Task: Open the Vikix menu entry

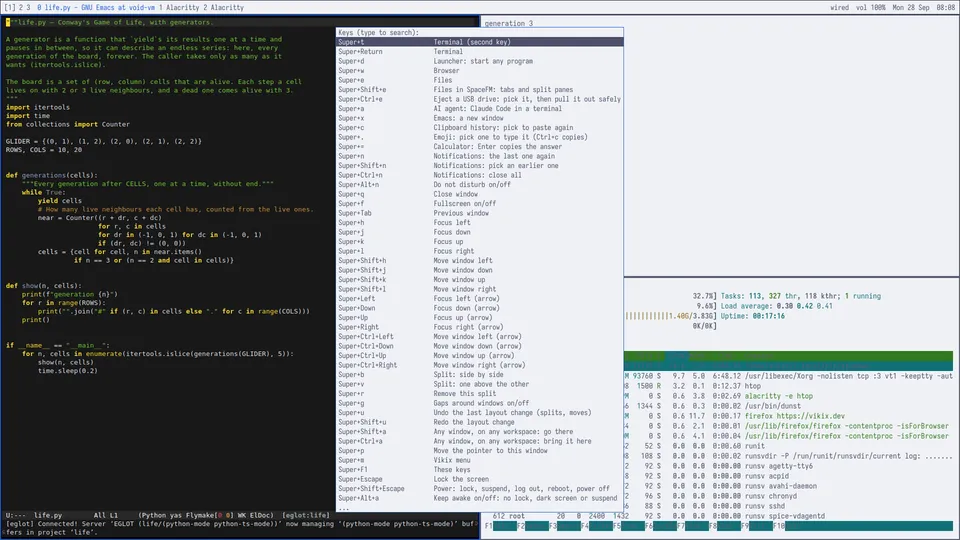Action: point(480,460)
